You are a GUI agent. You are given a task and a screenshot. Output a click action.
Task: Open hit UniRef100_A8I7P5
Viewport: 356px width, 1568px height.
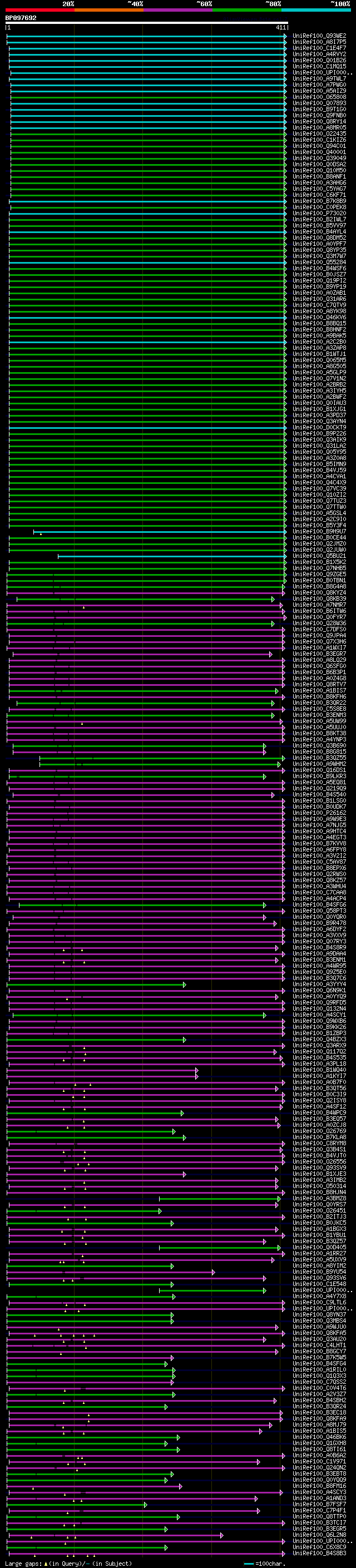point(319,42)
